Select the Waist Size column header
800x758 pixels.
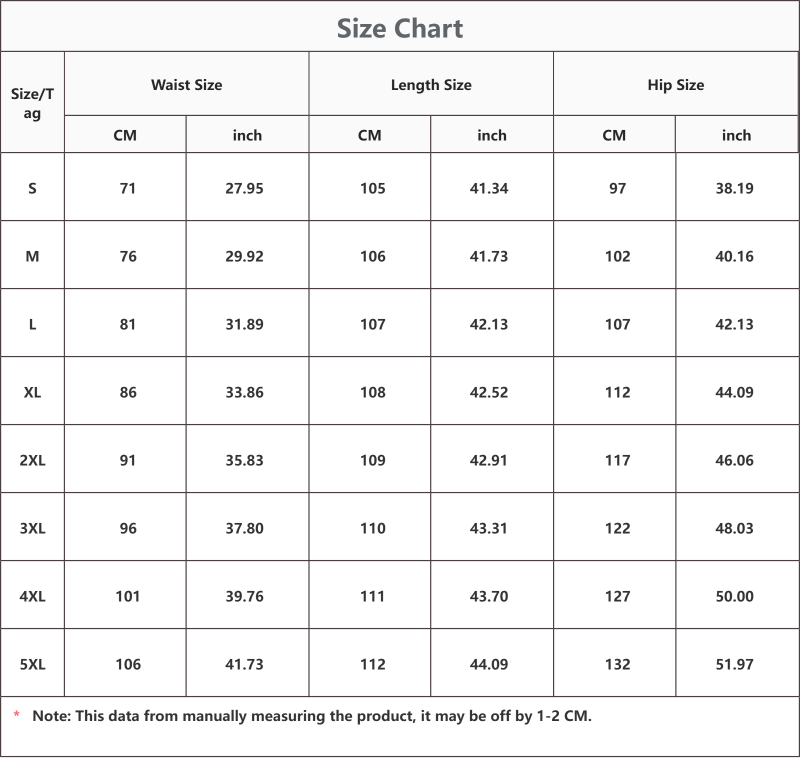point(186,85)
